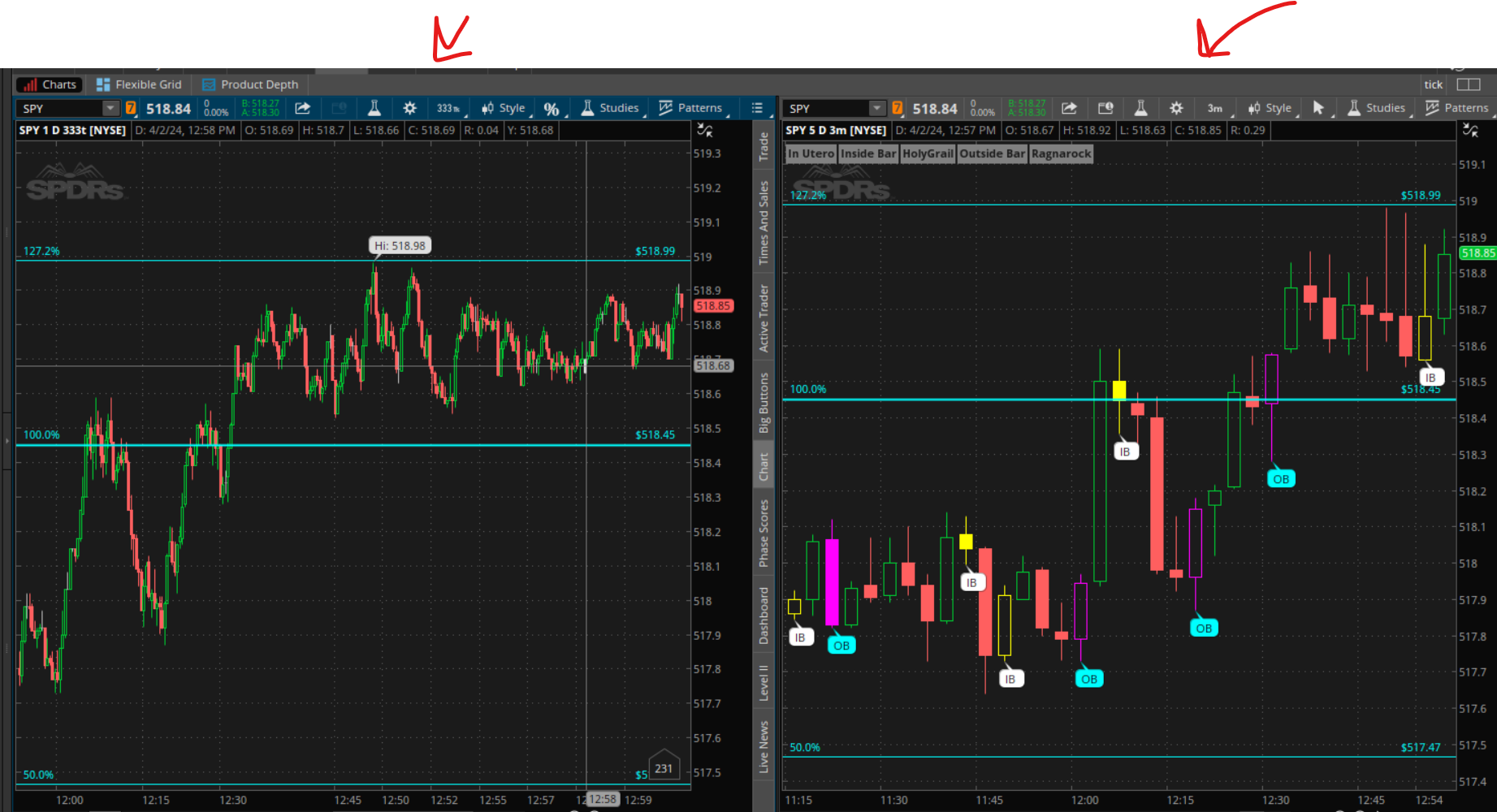Toggle the HolyGrail study label
1497x812 pixels.
[928, 153]
